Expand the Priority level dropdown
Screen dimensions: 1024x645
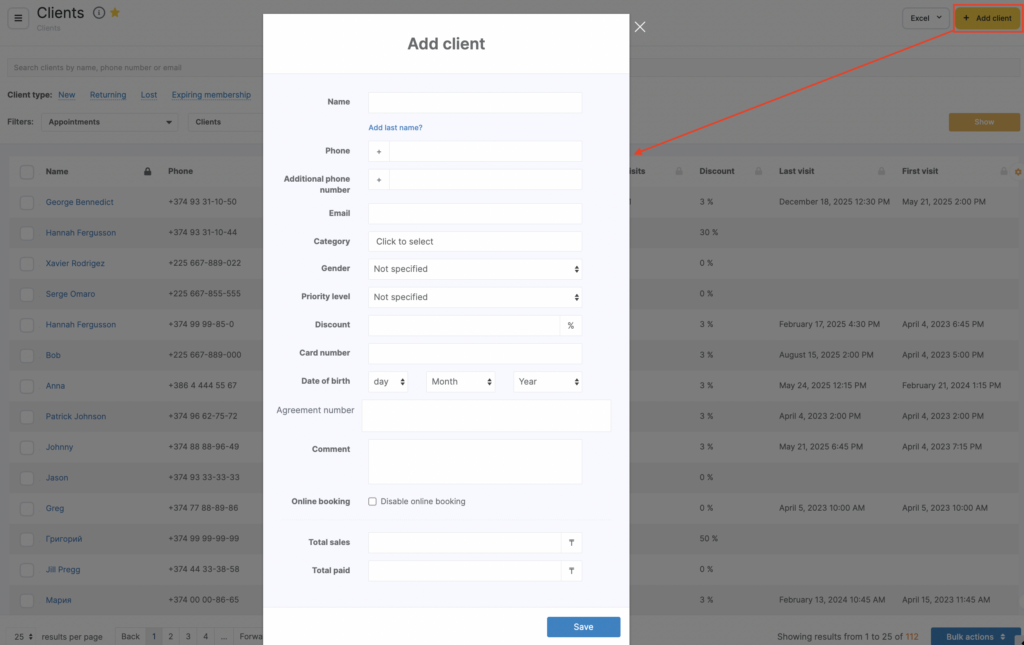pyautogui.click(x=475, y=297)
